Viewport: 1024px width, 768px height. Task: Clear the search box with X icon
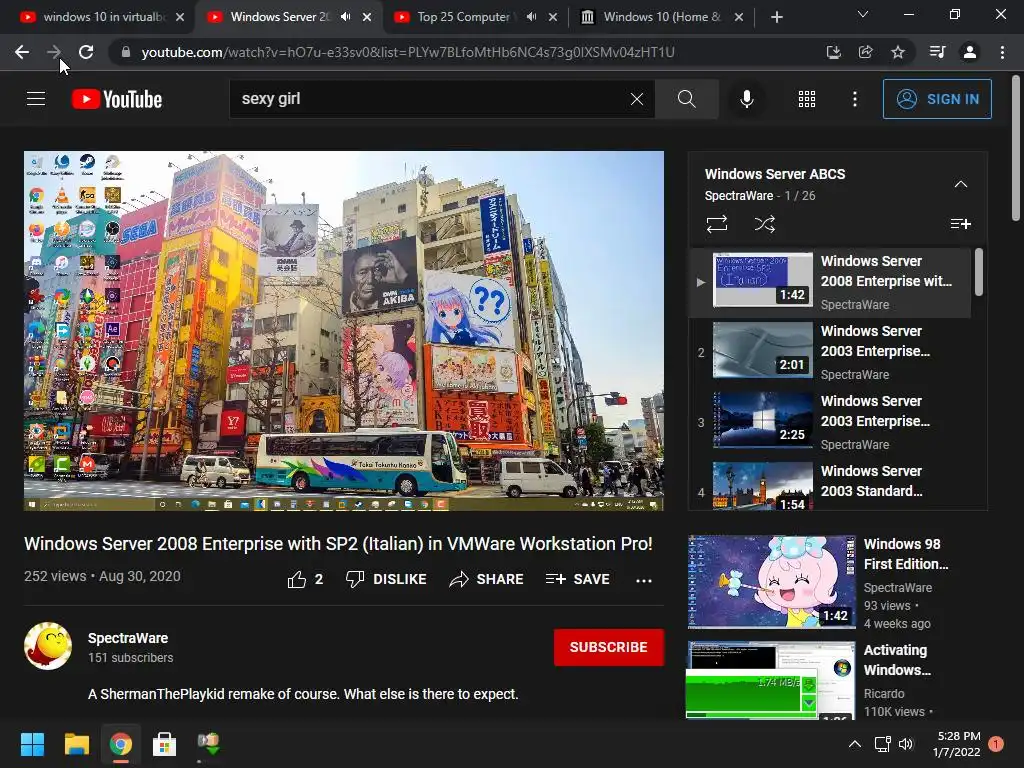[637, 99]
